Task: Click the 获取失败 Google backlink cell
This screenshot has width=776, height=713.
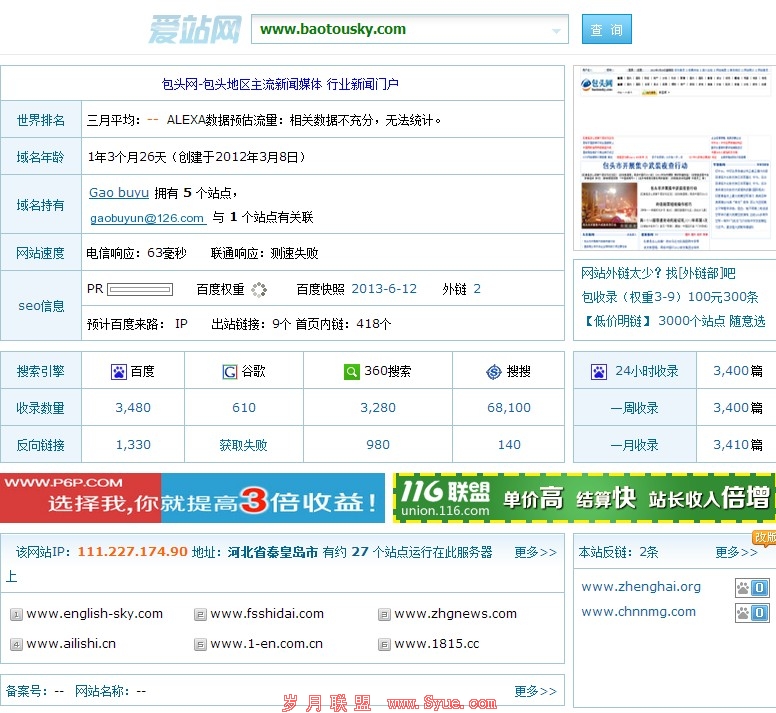Action: click(243, 445)
